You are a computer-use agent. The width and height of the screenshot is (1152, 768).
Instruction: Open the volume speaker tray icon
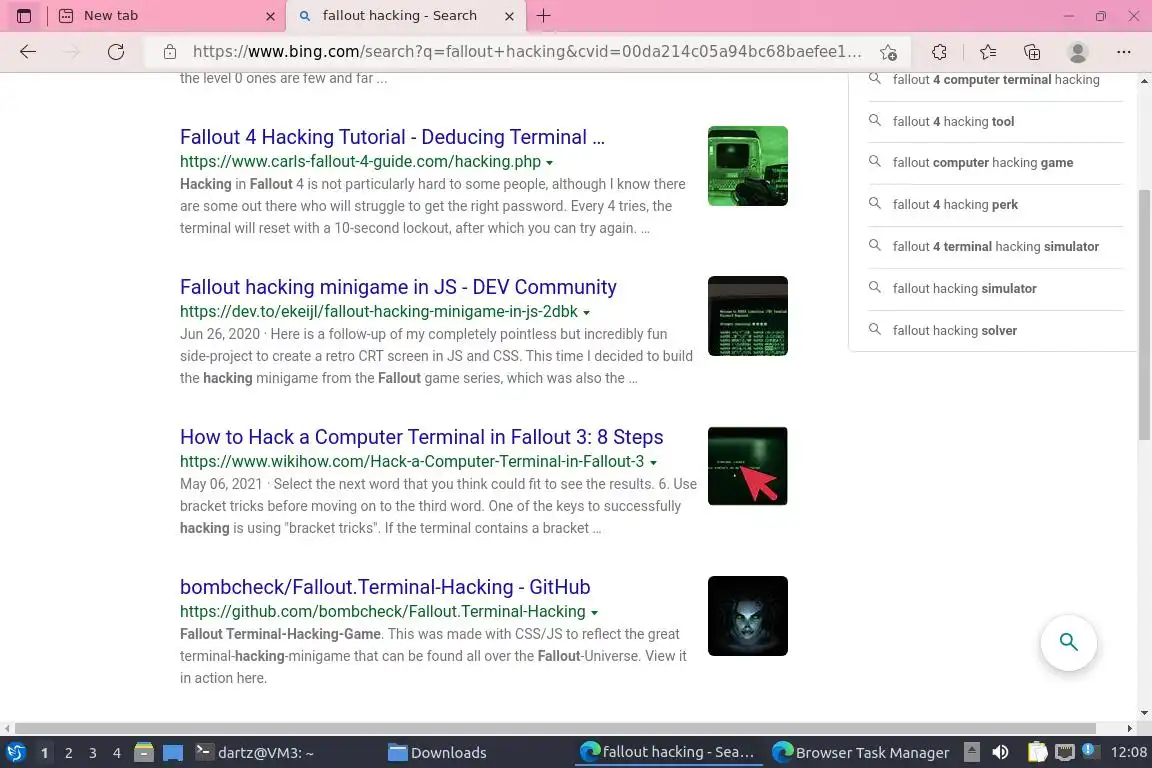pyautogui.click(x=1000, y=752)
